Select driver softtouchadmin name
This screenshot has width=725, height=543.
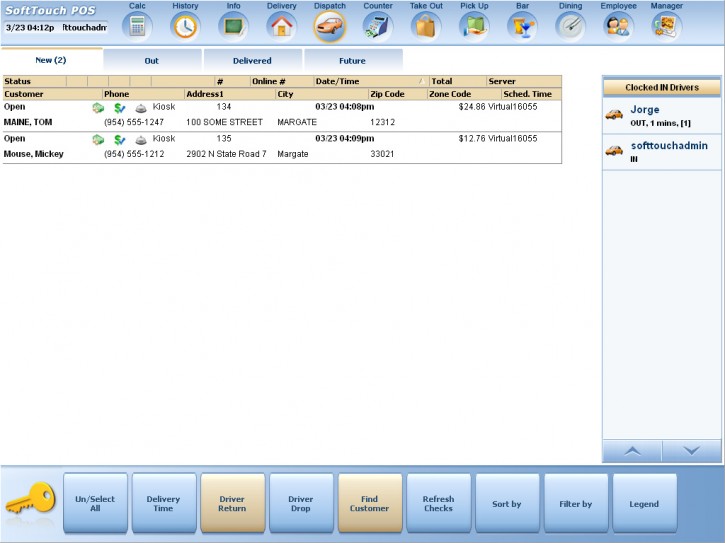click(669, 146)
